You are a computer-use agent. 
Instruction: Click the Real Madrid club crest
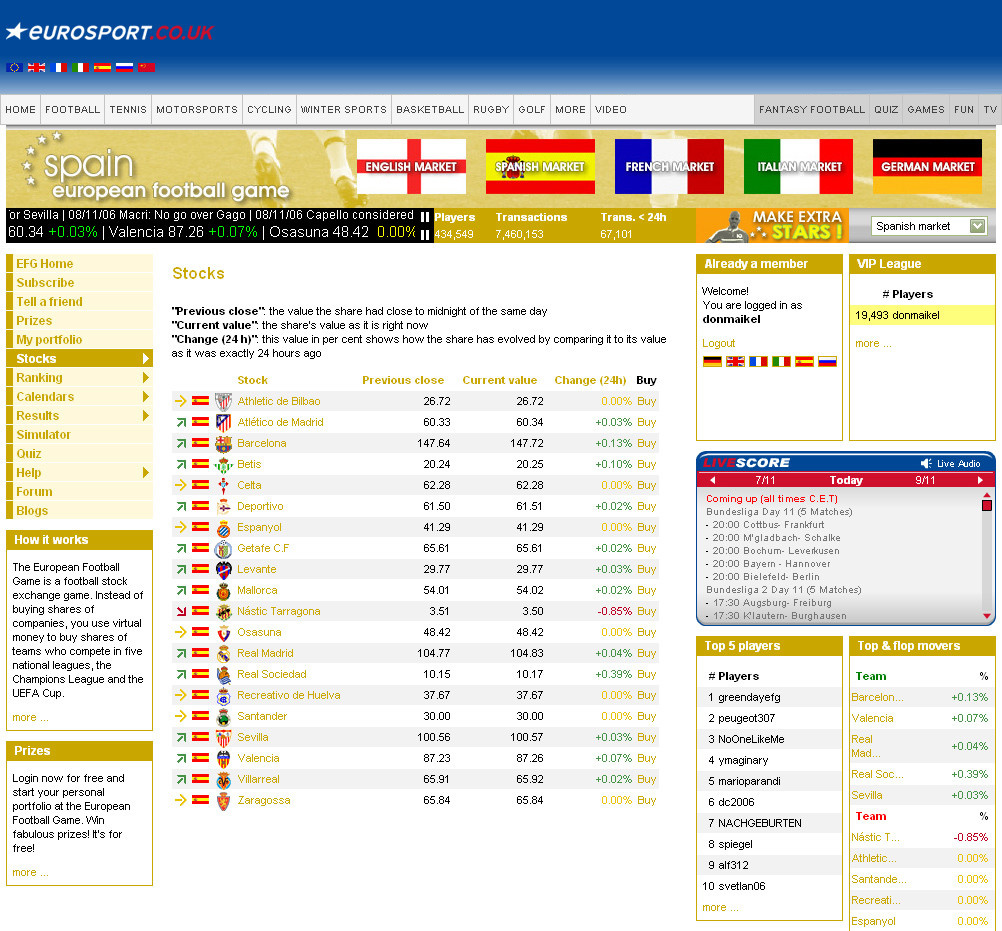pos(223,654)
